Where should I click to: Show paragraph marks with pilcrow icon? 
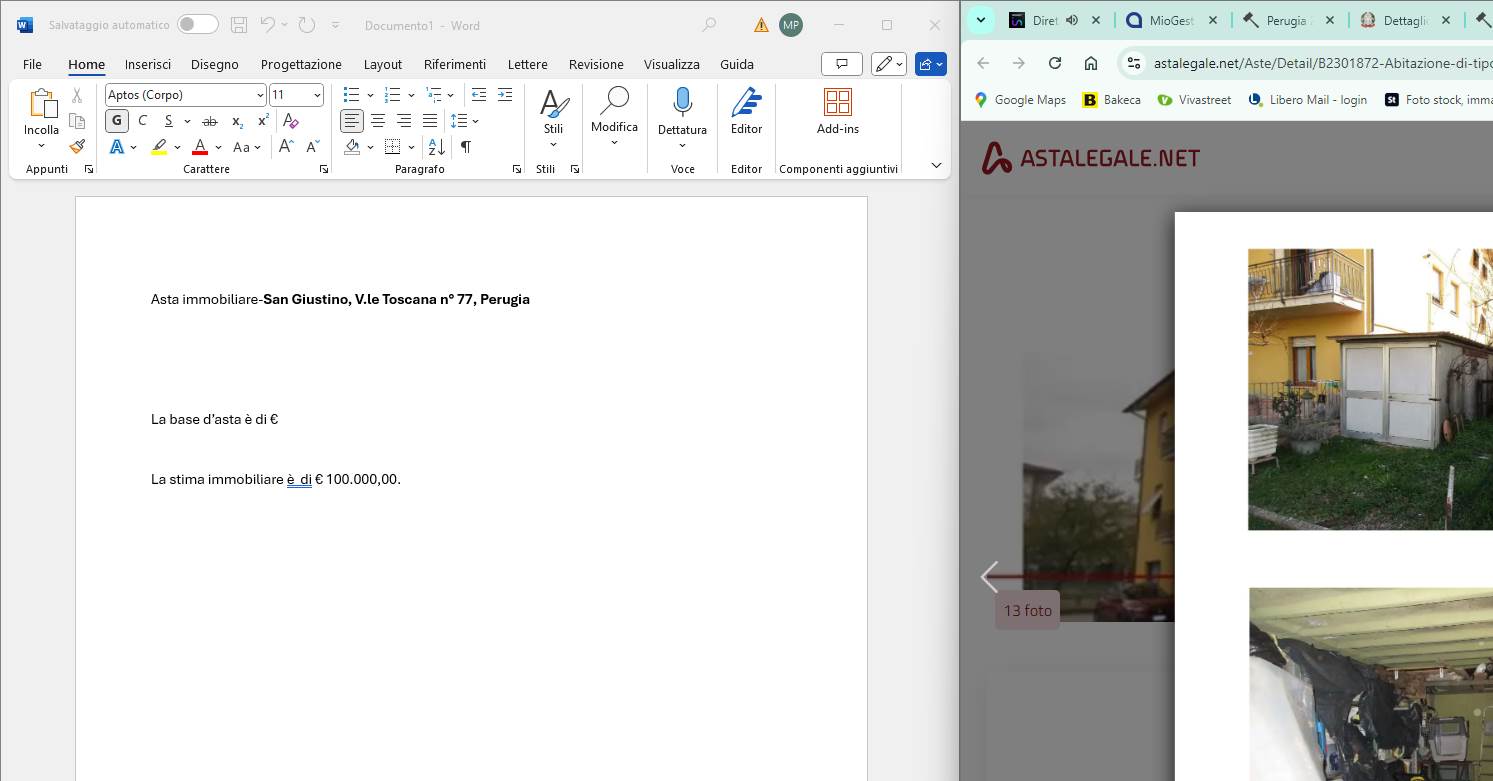tap(465, 147)
